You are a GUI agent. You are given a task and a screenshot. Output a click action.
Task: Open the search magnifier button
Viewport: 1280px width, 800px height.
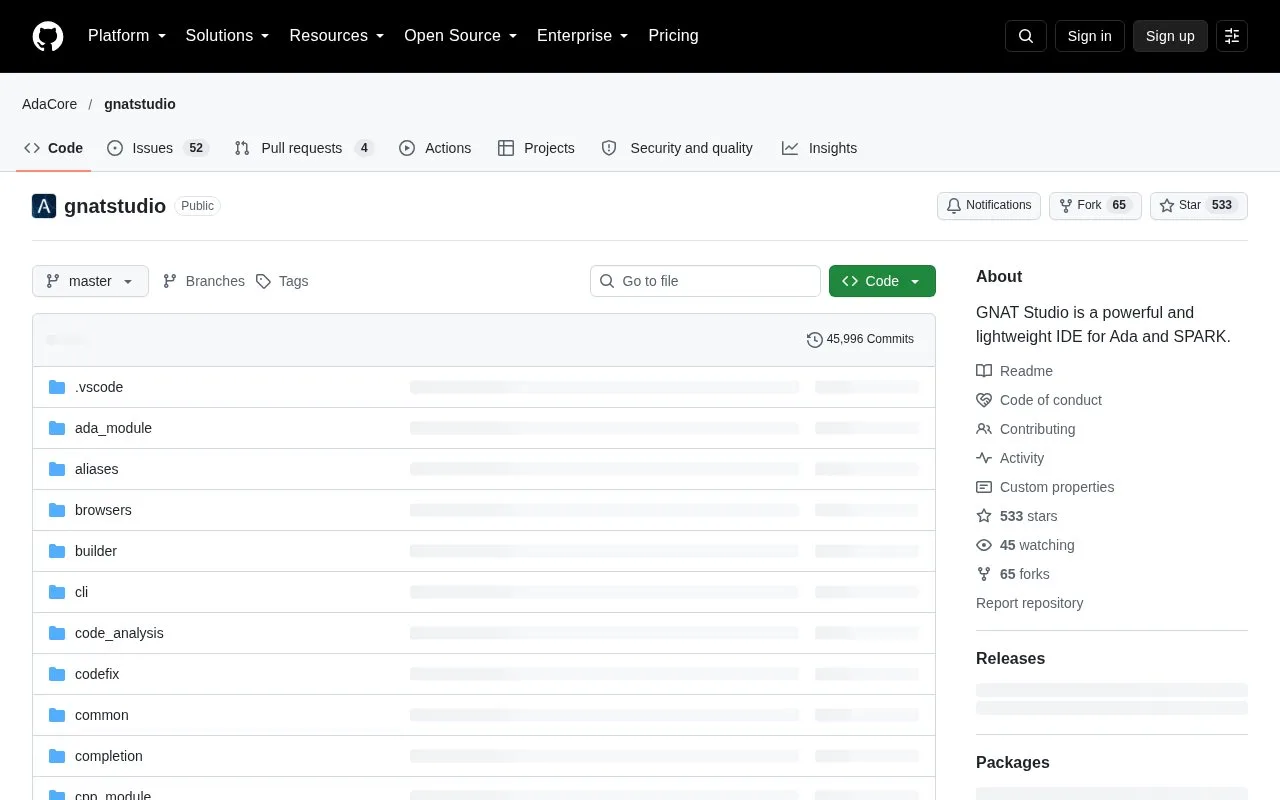pos(1026,36)
